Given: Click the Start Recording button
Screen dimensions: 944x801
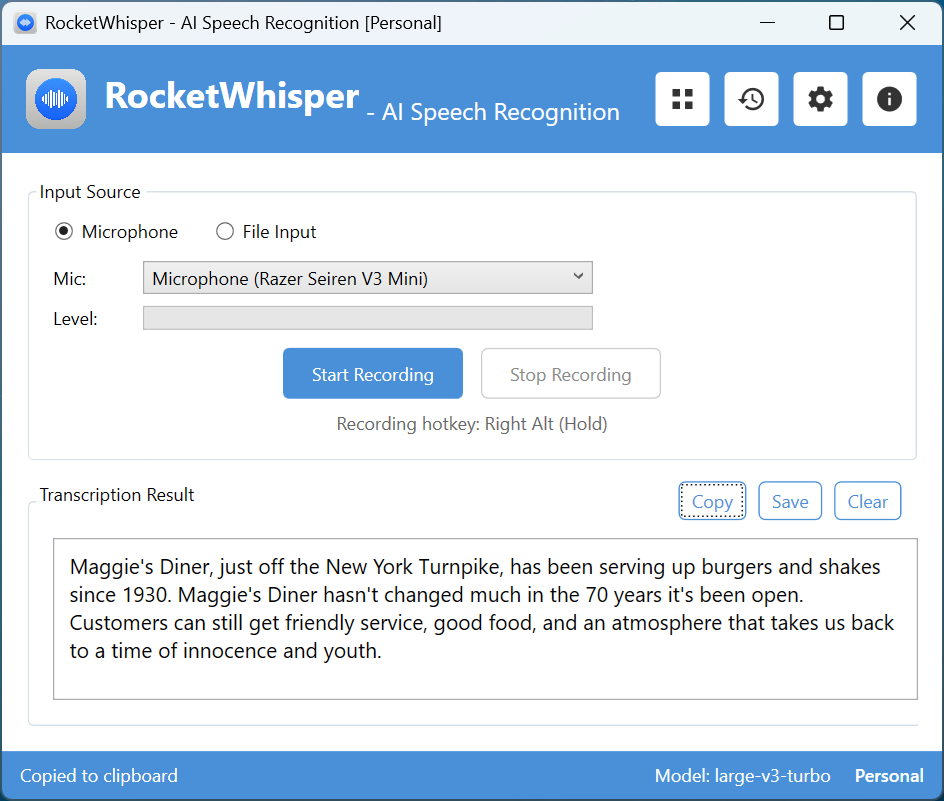Looking at the screenshot, I should [373, 373].
